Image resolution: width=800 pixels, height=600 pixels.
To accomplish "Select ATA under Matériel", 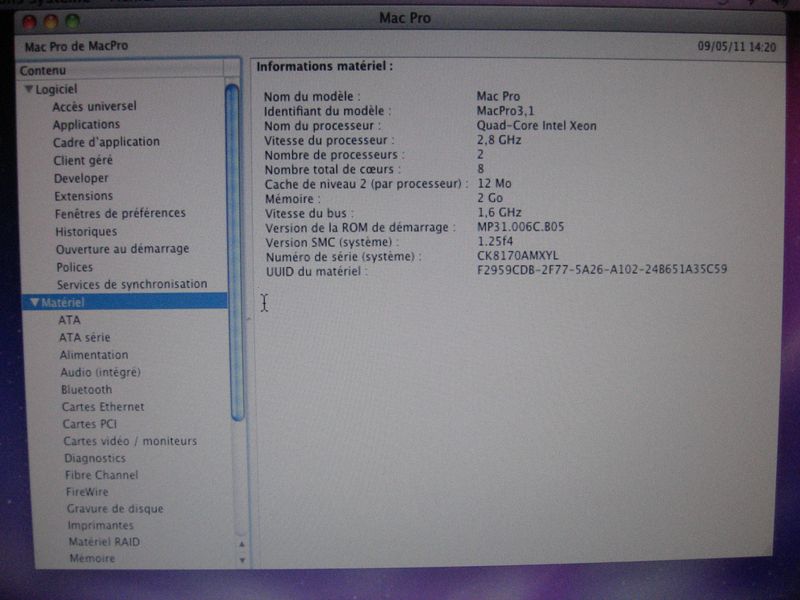I will [x=69, y=320].
